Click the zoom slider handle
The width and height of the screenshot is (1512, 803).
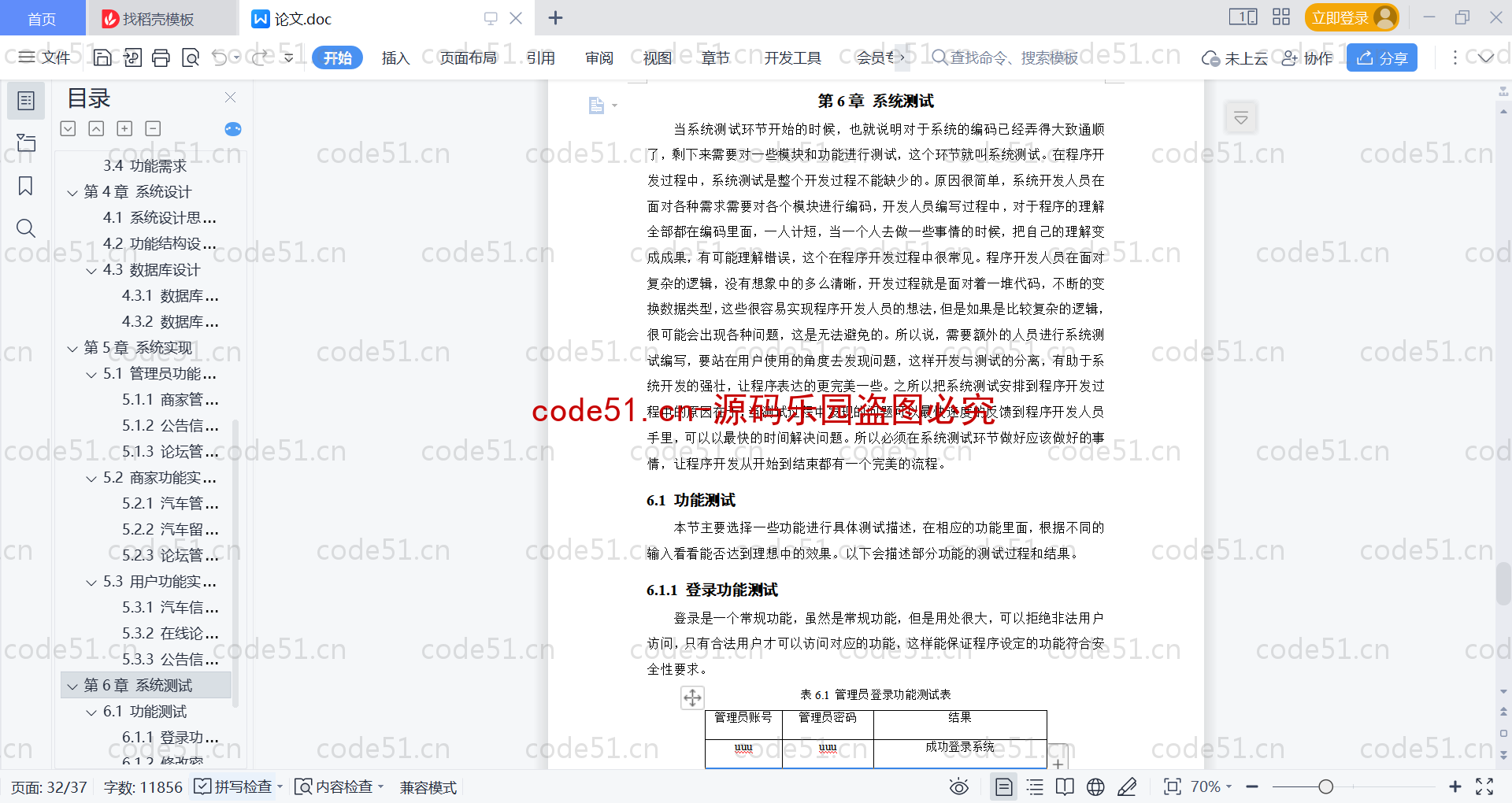tap(1326, 787)
